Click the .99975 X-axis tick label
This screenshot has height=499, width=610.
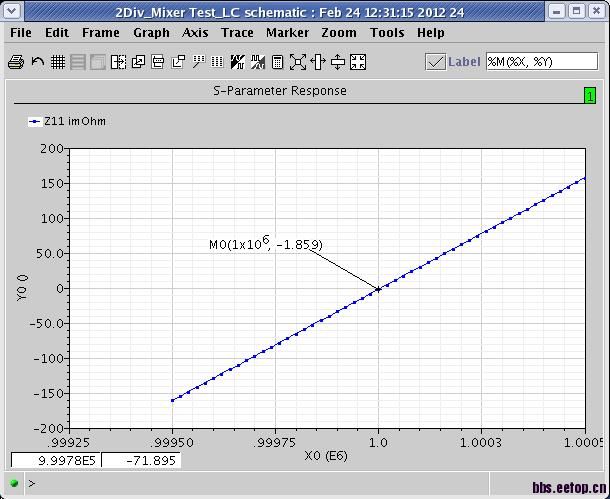(275, 442)
